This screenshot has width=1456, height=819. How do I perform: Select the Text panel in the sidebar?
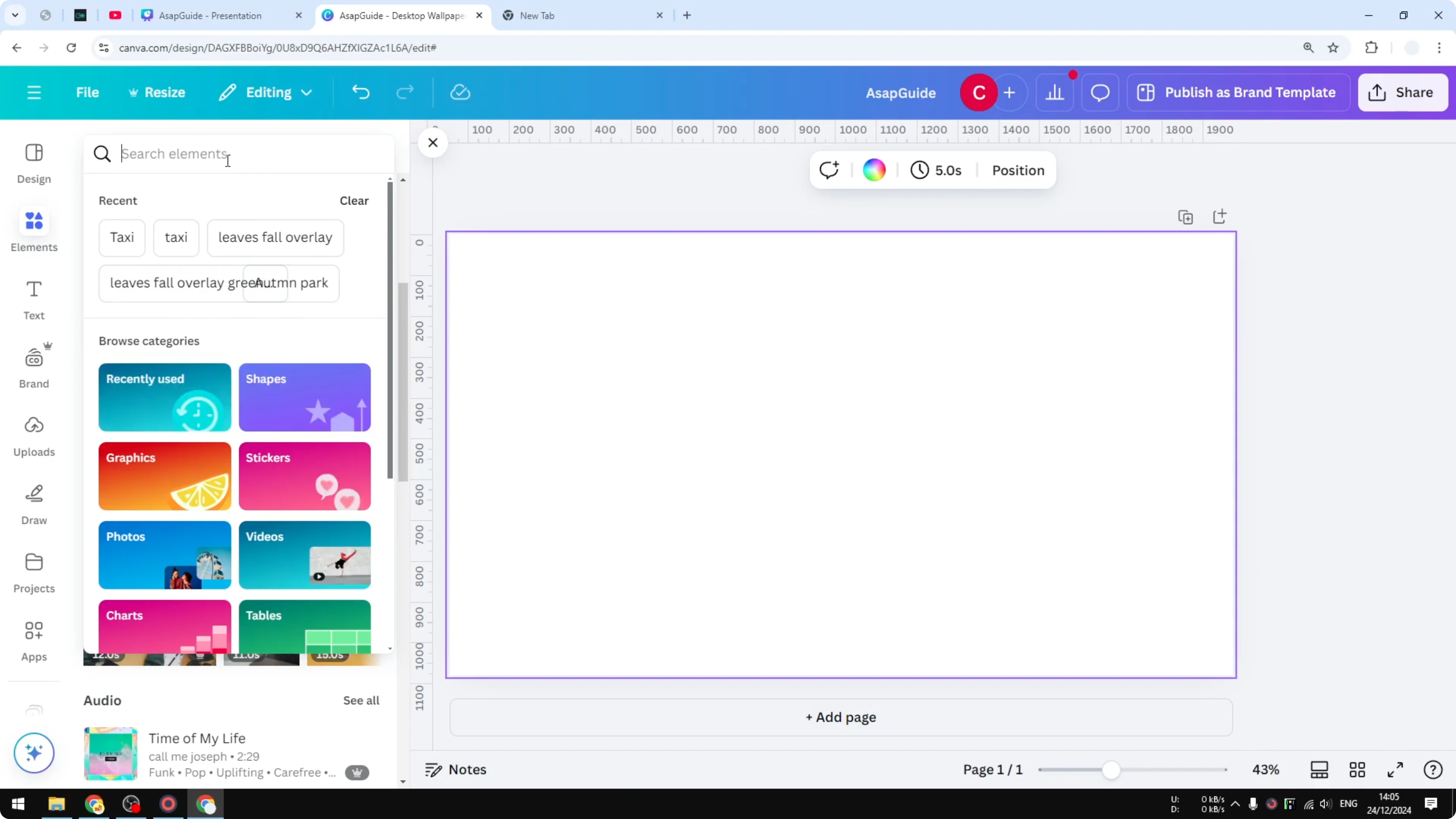34,300
